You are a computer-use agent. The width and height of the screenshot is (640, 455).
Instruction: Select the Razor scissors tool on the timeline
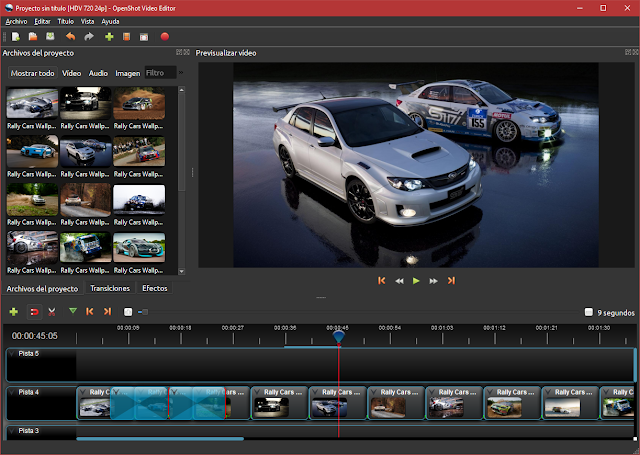coord(52,312)
